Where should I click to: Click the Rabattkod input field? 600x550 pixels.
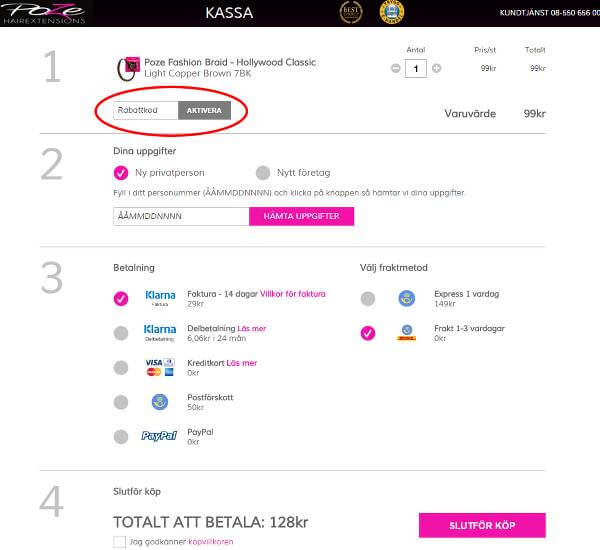click(x=146, y=111)
